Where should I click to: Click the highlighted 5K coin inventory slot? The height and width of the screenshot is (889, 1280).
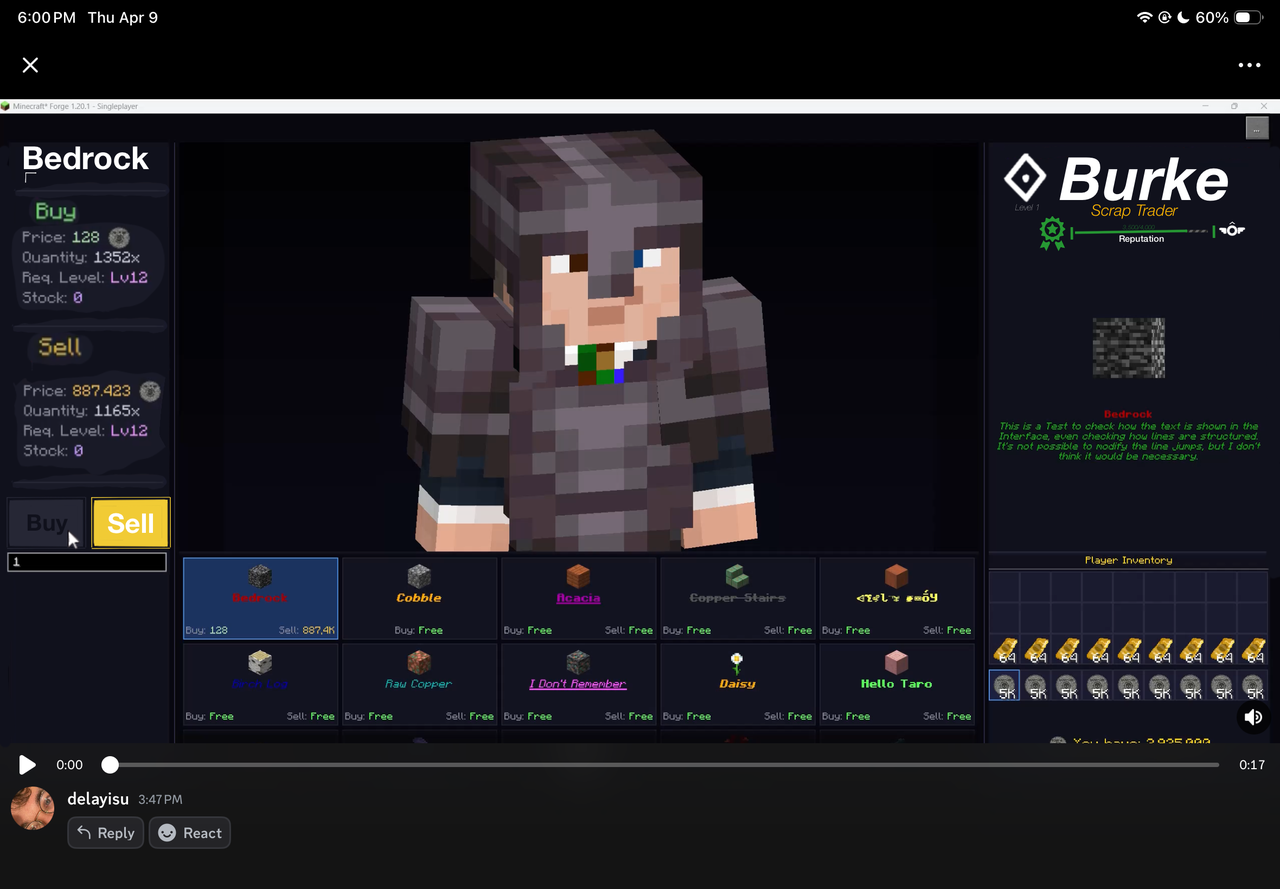coord(1004,685)
